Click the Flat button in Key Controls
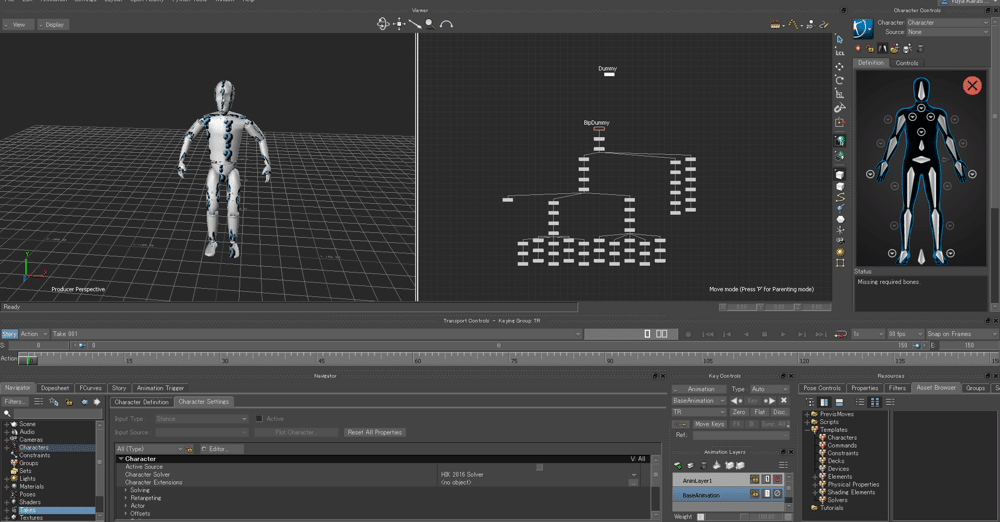Image resolution: width=1000 pixels, height=522 pixels. 760,412
